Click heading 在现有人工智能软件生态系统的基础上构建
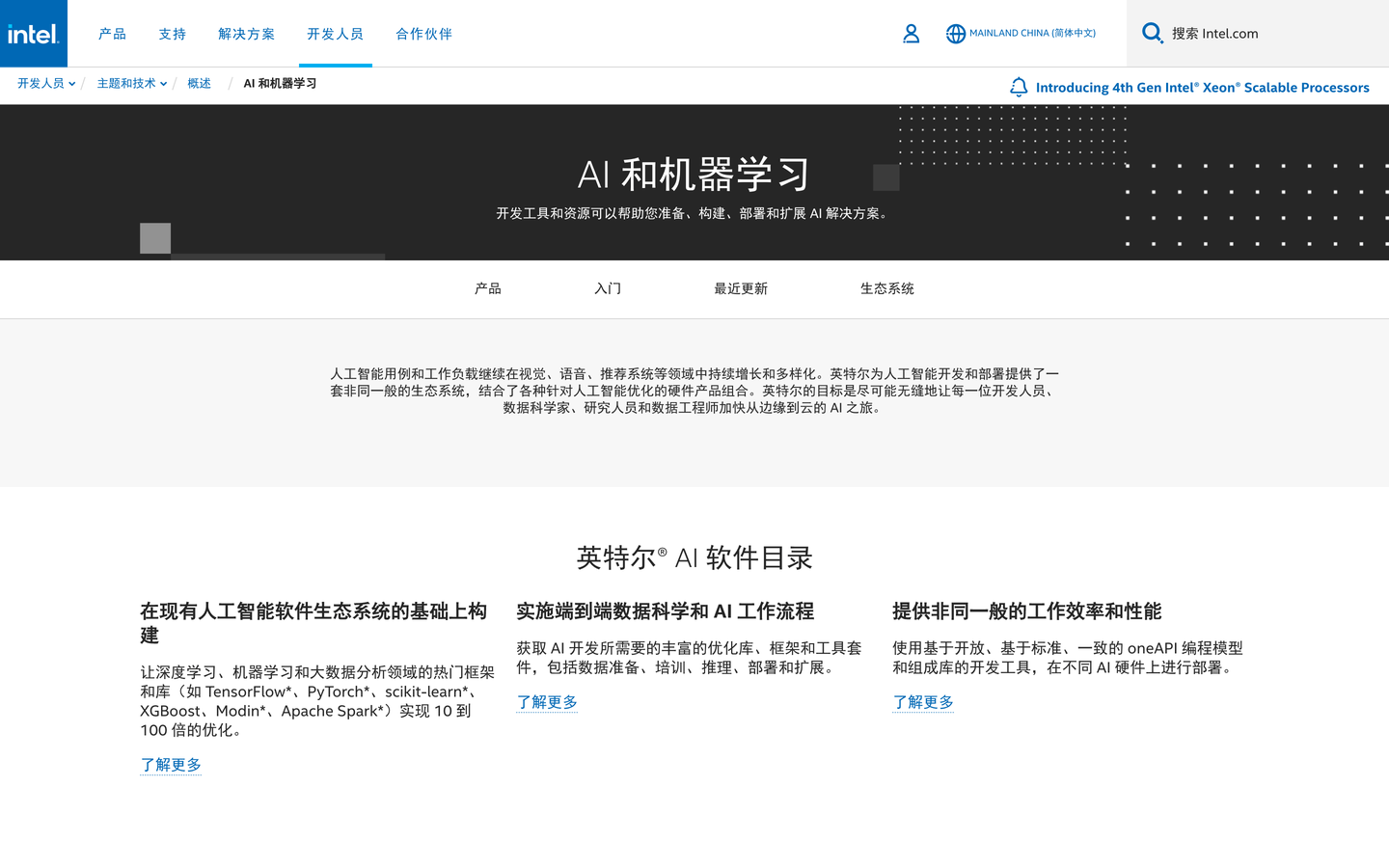 pyautogui.click(x=313, y=623)
